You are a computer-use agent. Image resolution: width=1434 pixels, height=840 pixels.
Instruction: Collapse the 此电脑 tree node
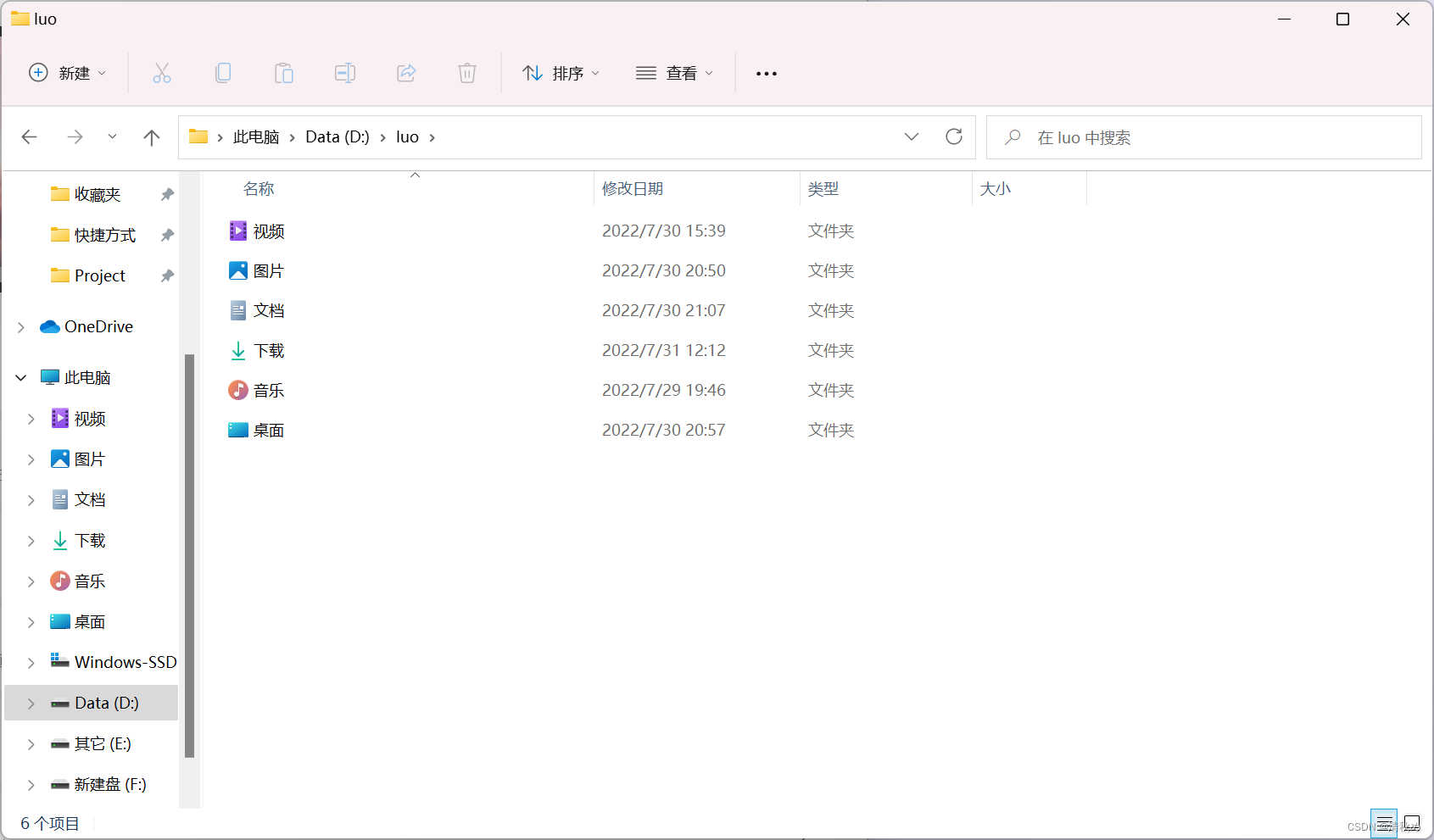coord(19,377)
